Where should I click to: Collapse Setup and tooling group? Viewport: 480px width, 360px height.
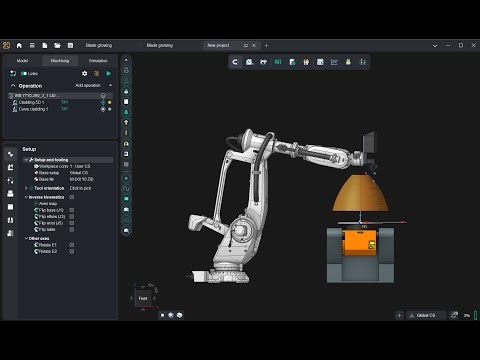click(26, 160)
